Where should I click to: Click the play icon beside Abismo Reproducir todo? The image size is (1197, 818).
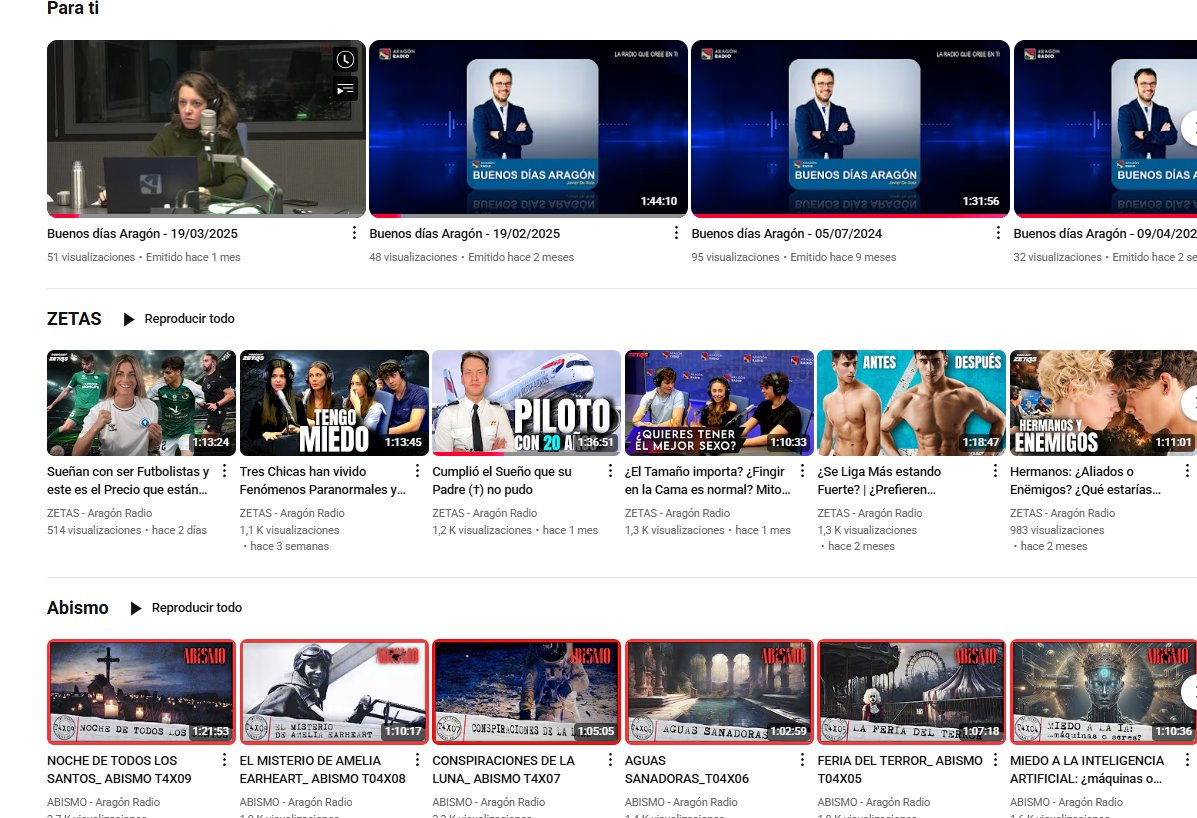(135, 607)
